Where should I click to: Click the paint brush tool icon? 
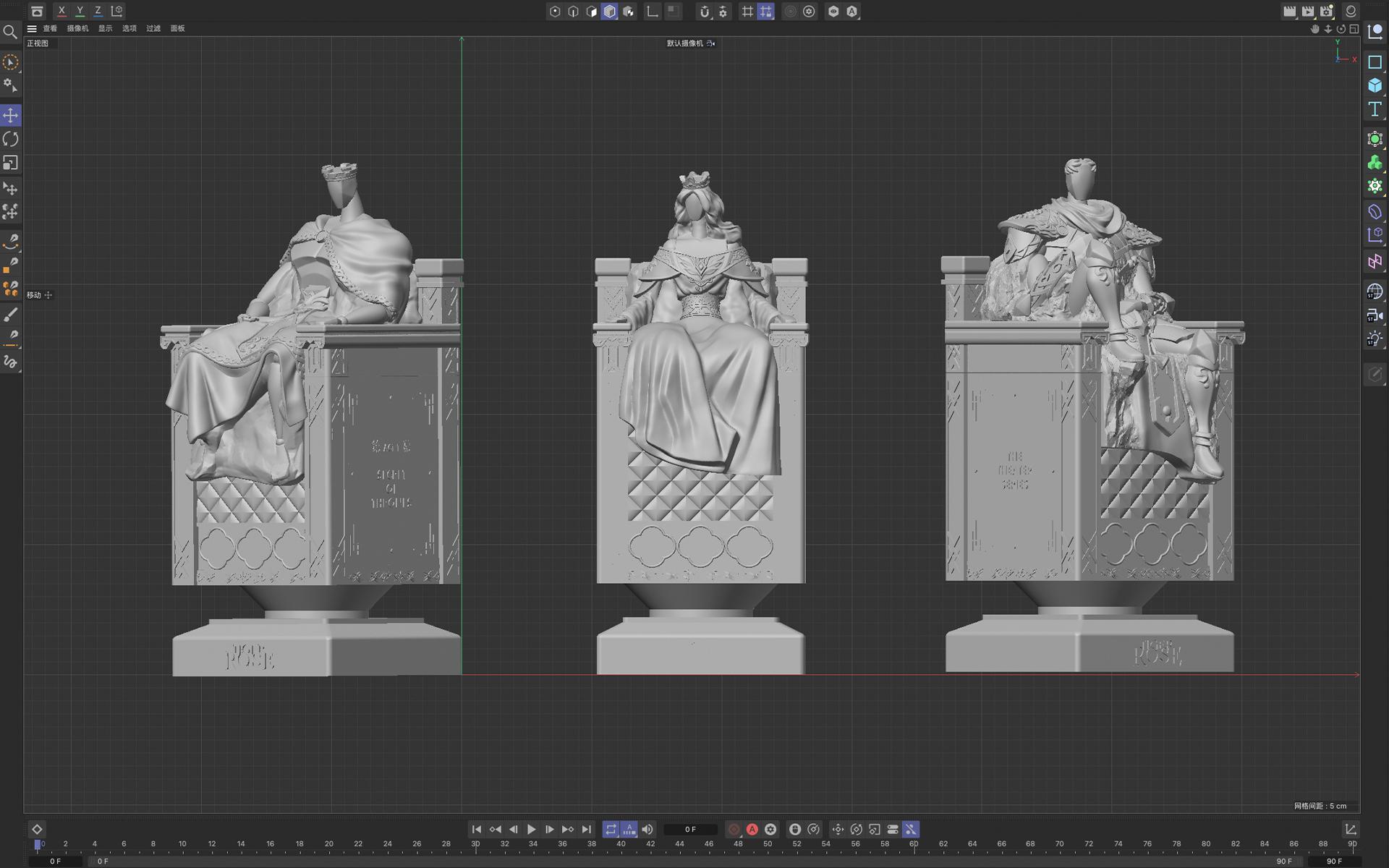11,315
